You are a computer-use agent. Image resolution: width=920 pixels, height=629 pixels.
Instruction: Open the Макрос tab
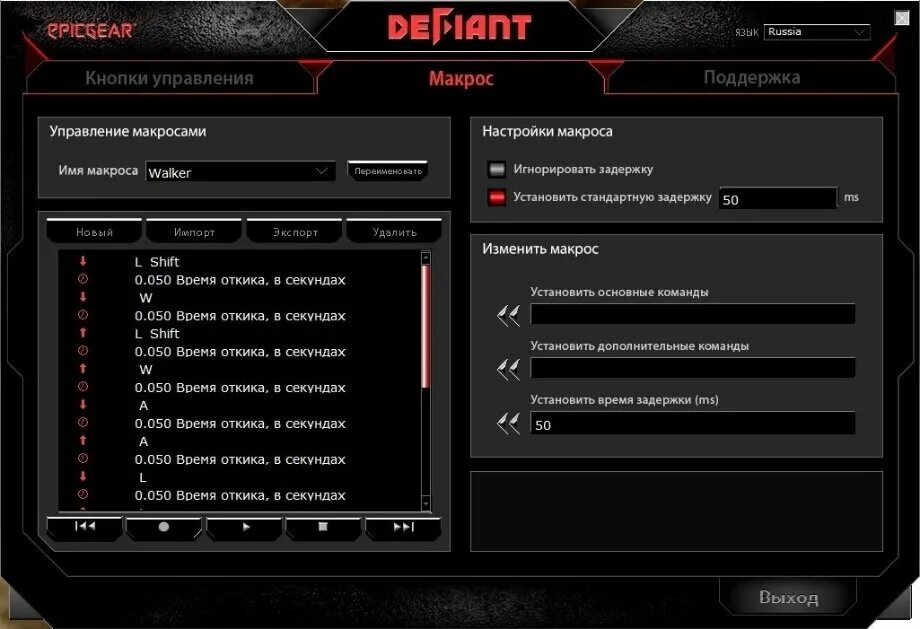click(x=461, y=78)
